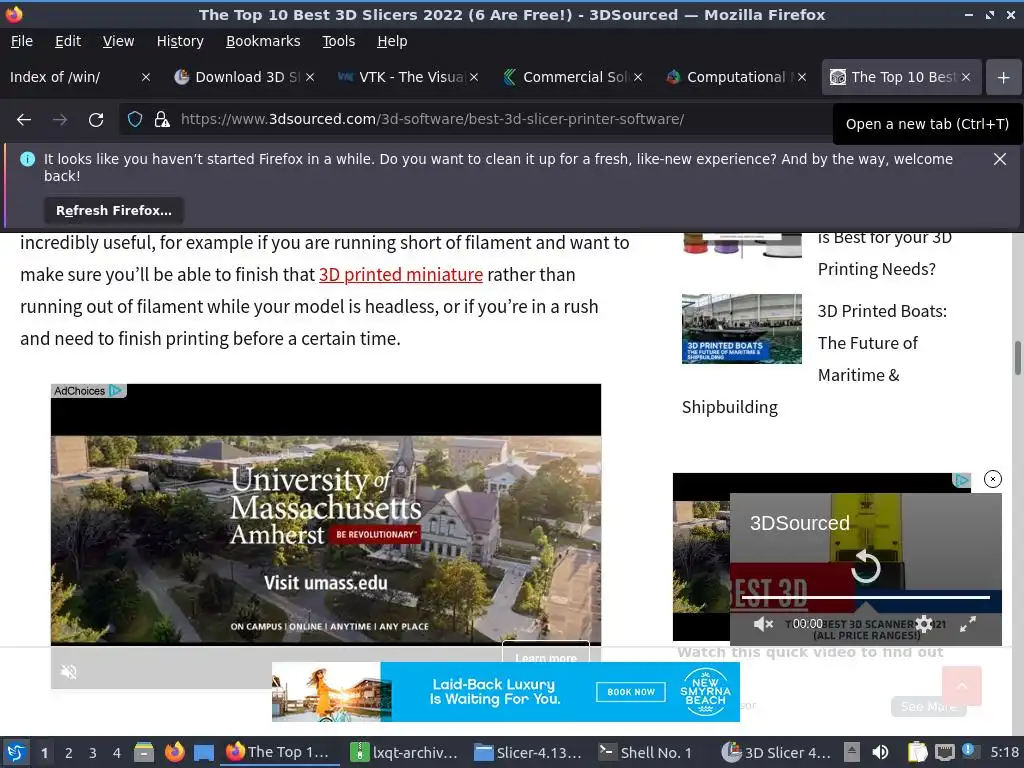
Task: Click BOOK NOW on New Smyrna Beach ad
Action: point(630,692)
